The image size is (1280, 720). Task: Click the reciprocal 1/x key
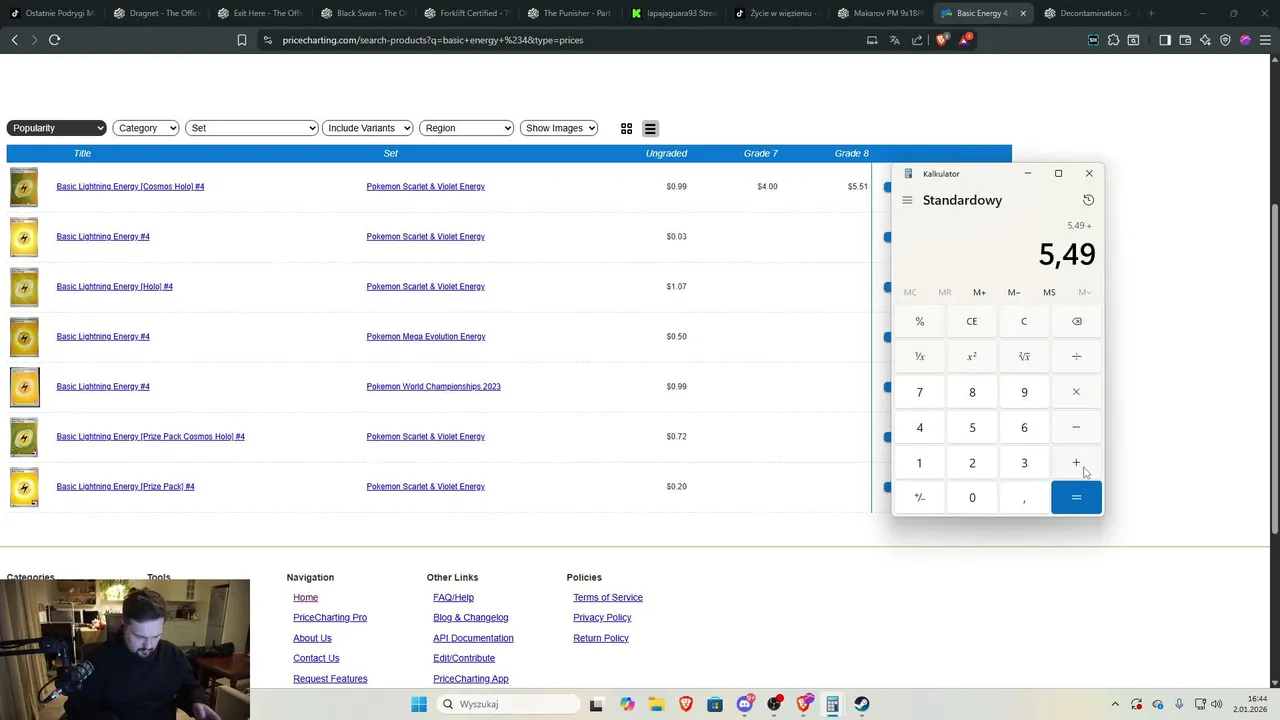coord(920,356)
